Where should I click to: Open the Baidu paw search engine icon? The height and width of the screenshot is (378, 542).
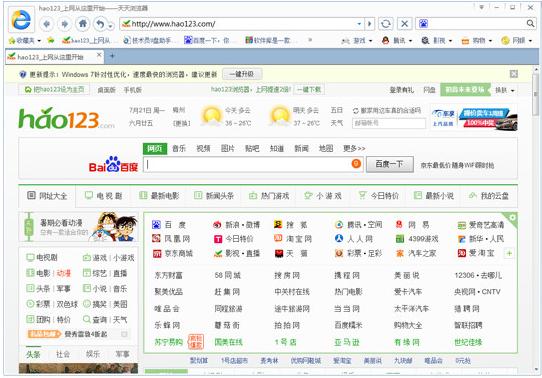click(423, 23)
